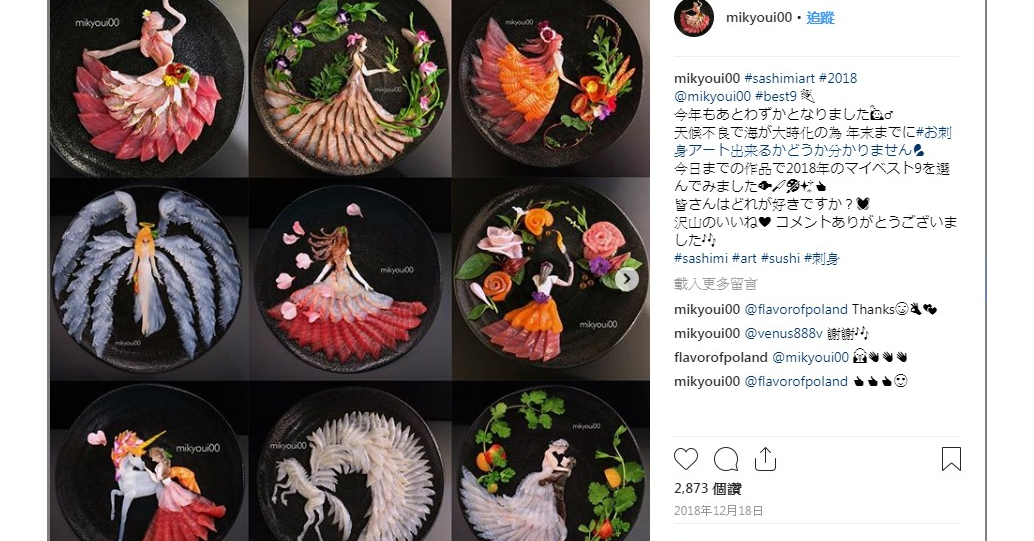Open mikyoui00 profile picture avatar
Viewport: 1034px width, 541px height.
[x=694, y=17]
